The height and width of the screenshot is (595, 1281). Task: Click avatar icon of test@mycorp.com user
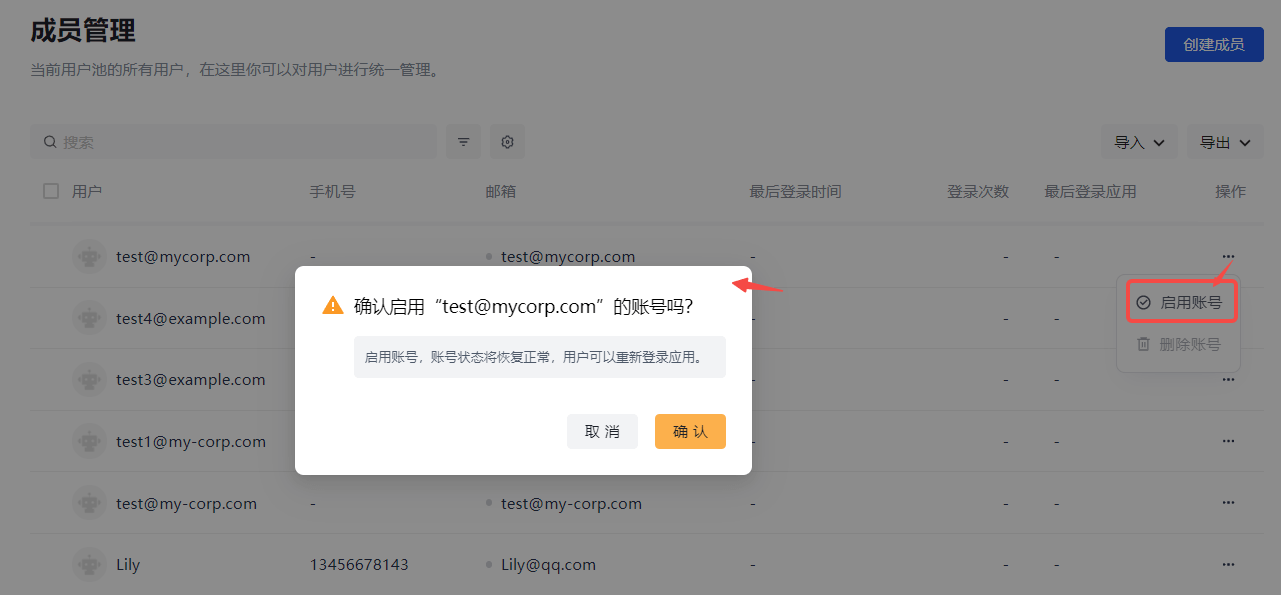(x=89, y=257)
